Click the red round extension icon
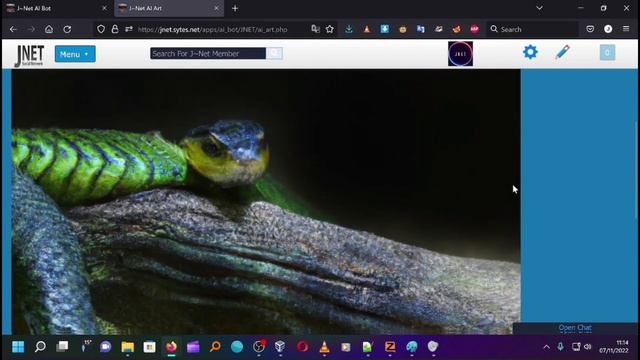Viewport: 640px width, 360px height. pos(474,29)
